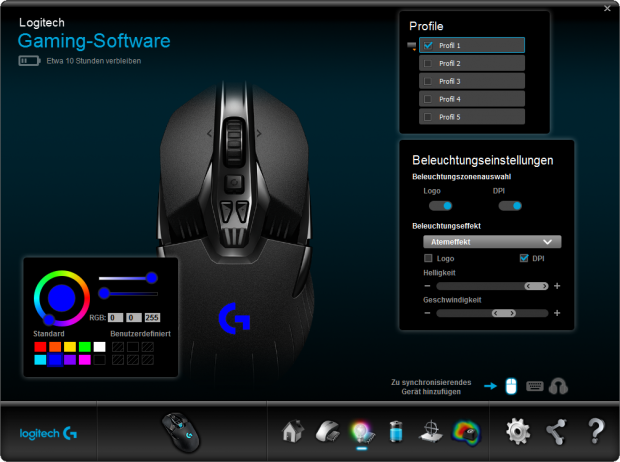Enable the Profil 5 checkbox
620x462 pixels.
click(428, 117)
